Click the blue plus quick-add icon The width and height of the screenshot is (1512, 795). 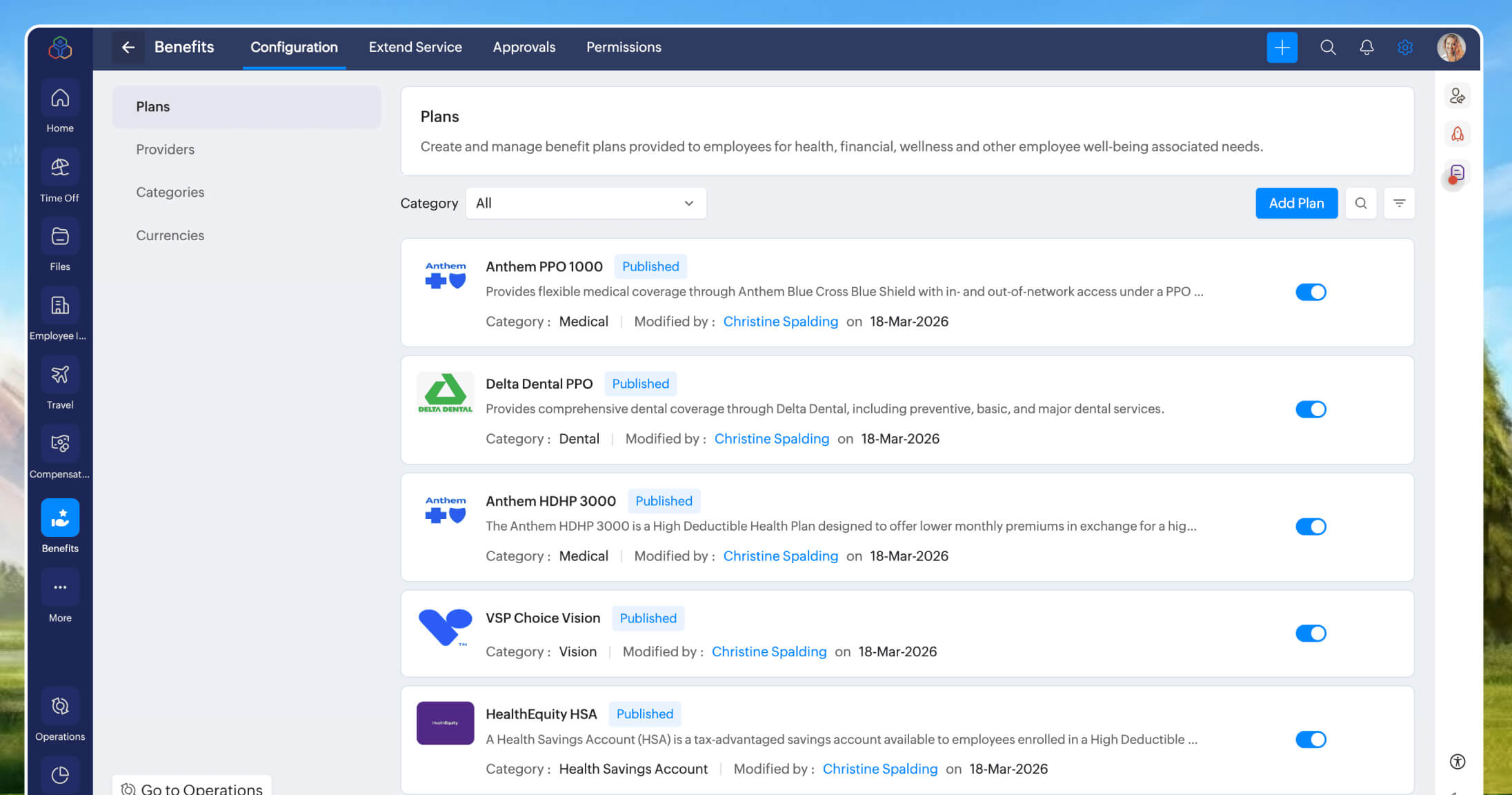tap(1282, 47)
